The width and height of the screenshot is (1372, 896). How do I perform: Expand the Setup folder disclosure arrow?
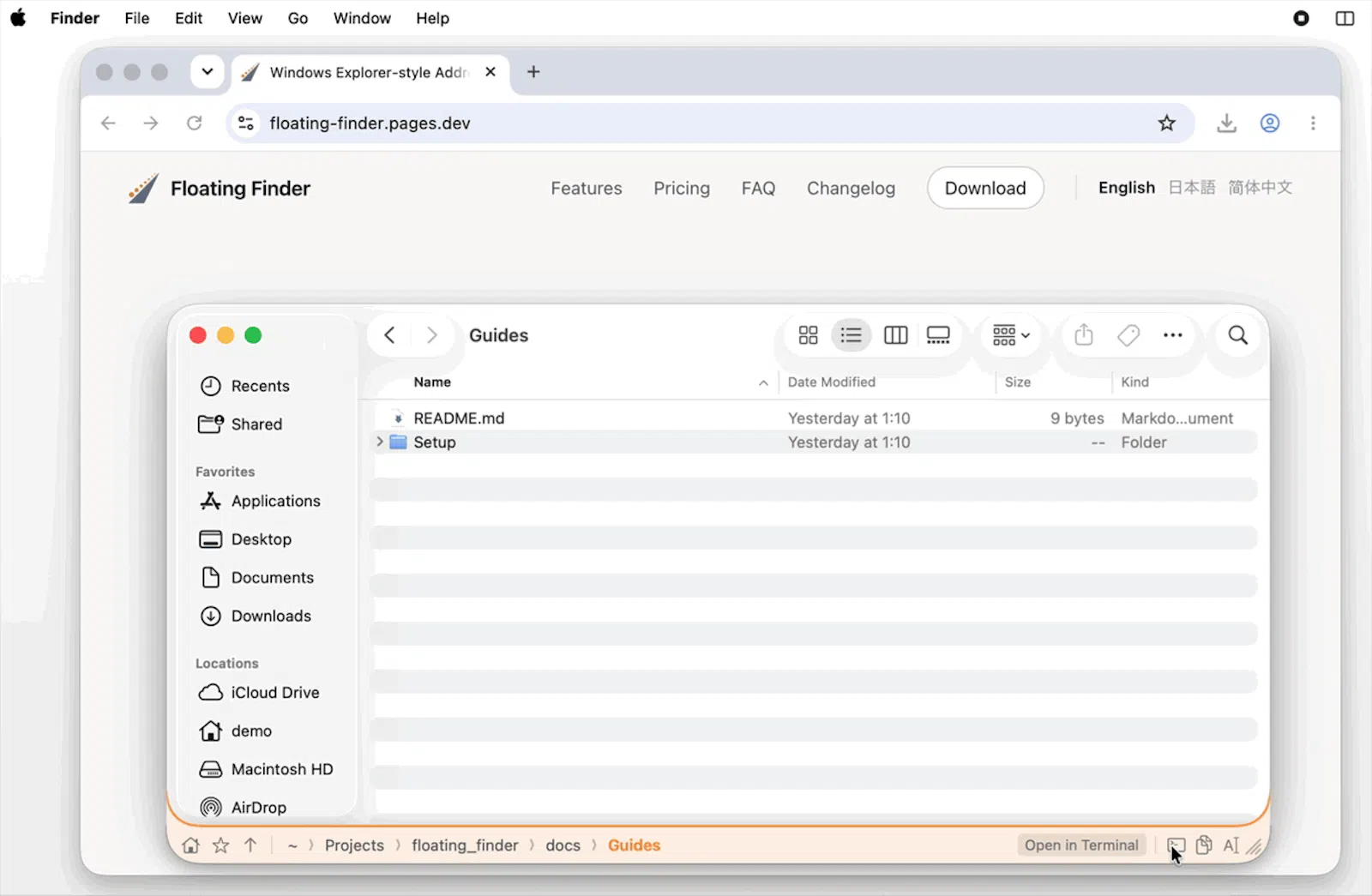[x=380, y=442]
